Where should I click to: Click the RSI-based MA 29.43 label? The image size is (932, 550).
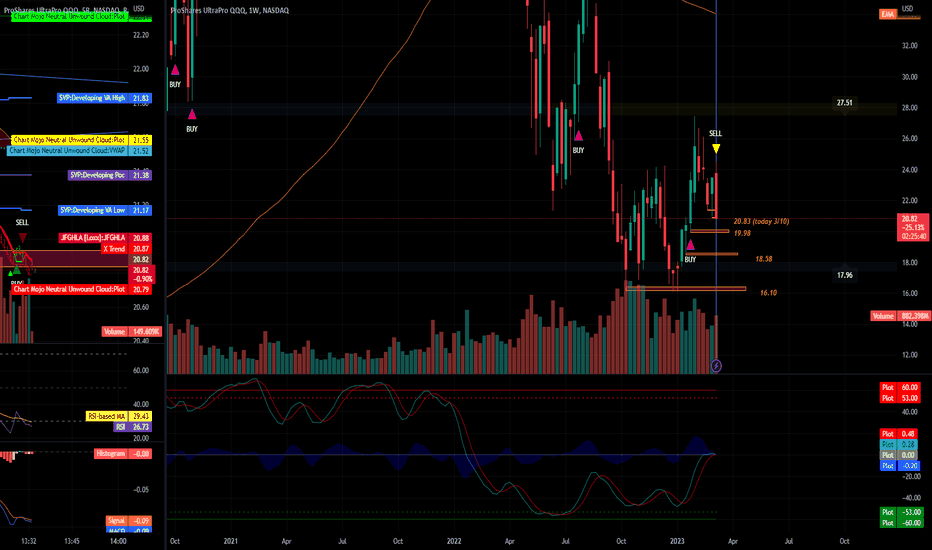119,416
